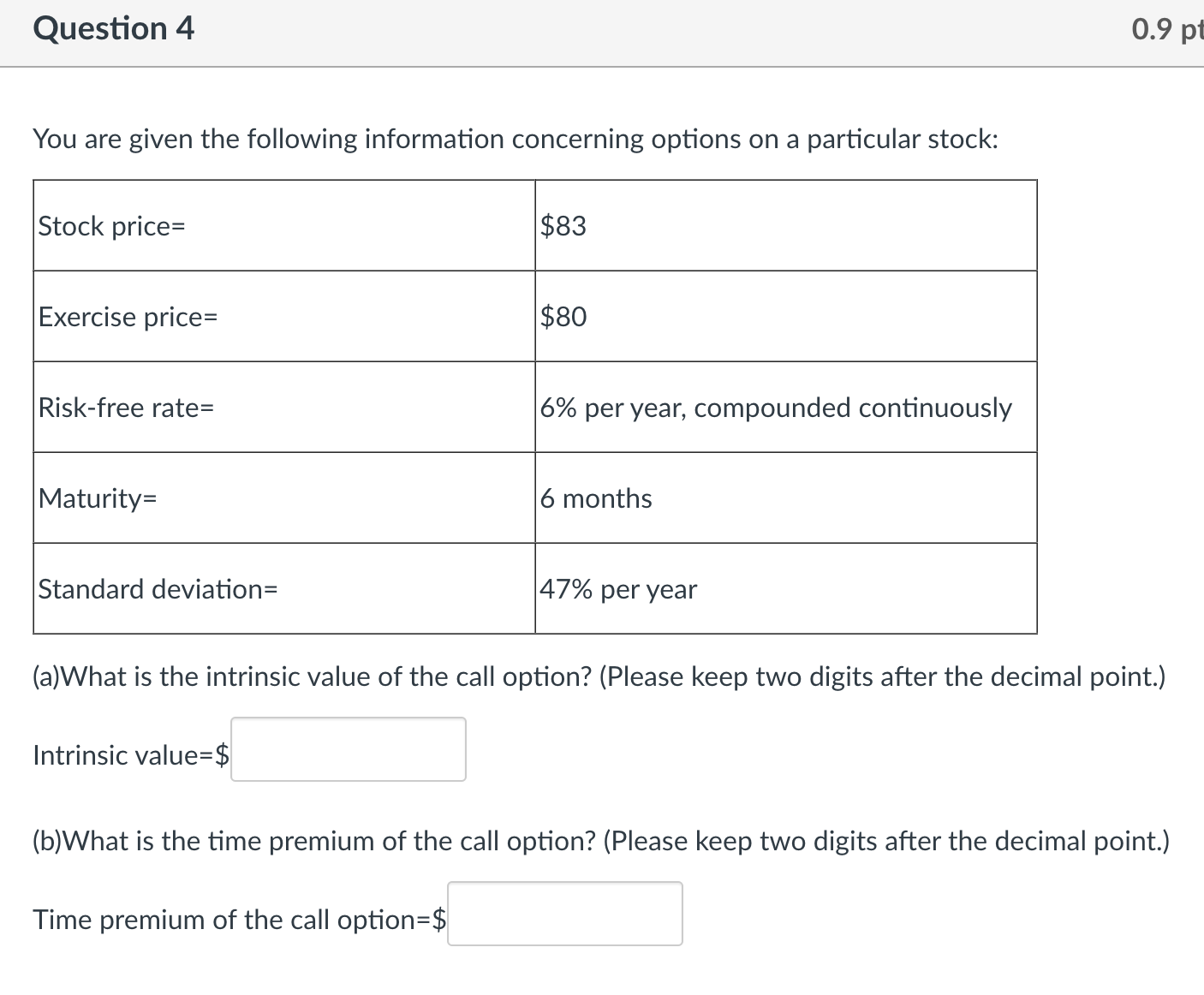Click the 'Intrinsic value=$' label
This screenshot has width=1204, height=995.
coord(130,755)
